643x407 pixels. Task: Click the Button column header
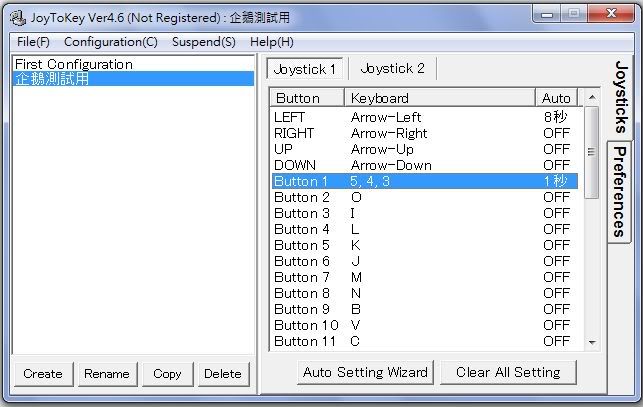307,98
